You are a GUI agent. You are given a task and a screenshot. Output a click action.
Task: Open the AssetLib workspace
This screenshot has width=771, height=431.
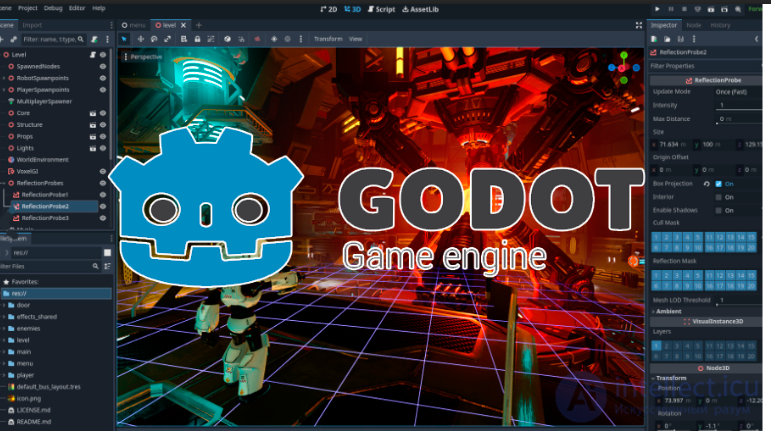click(420, 9)
